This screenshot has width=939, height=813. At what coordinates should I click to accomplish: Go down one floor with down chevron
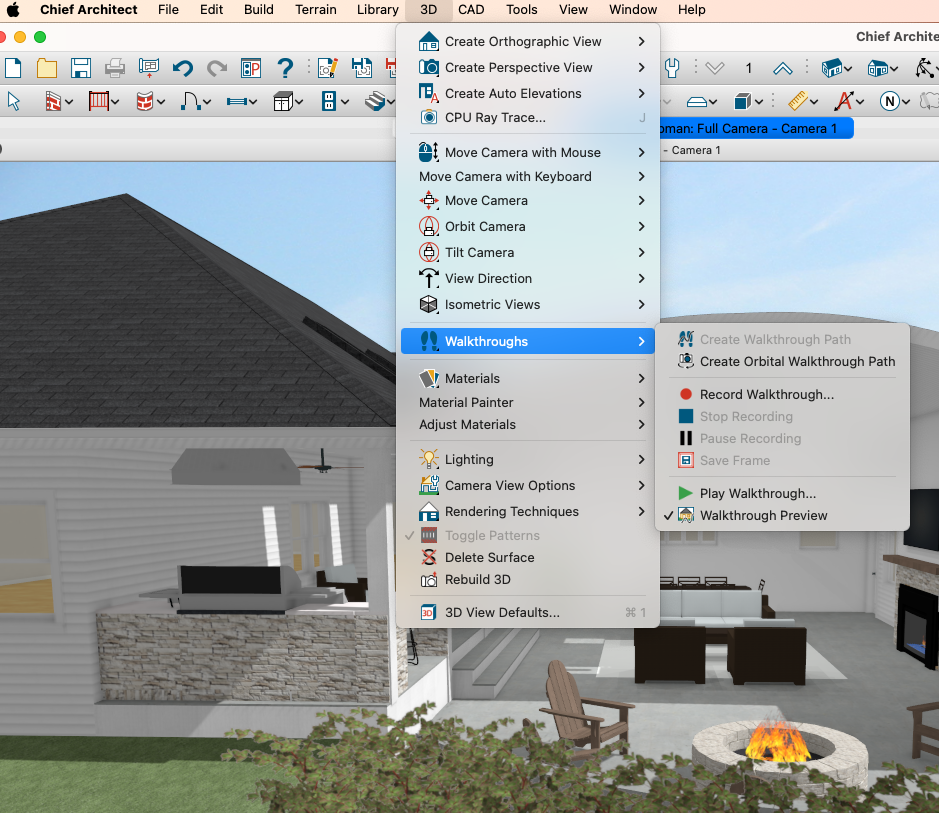tap(714, 68)
